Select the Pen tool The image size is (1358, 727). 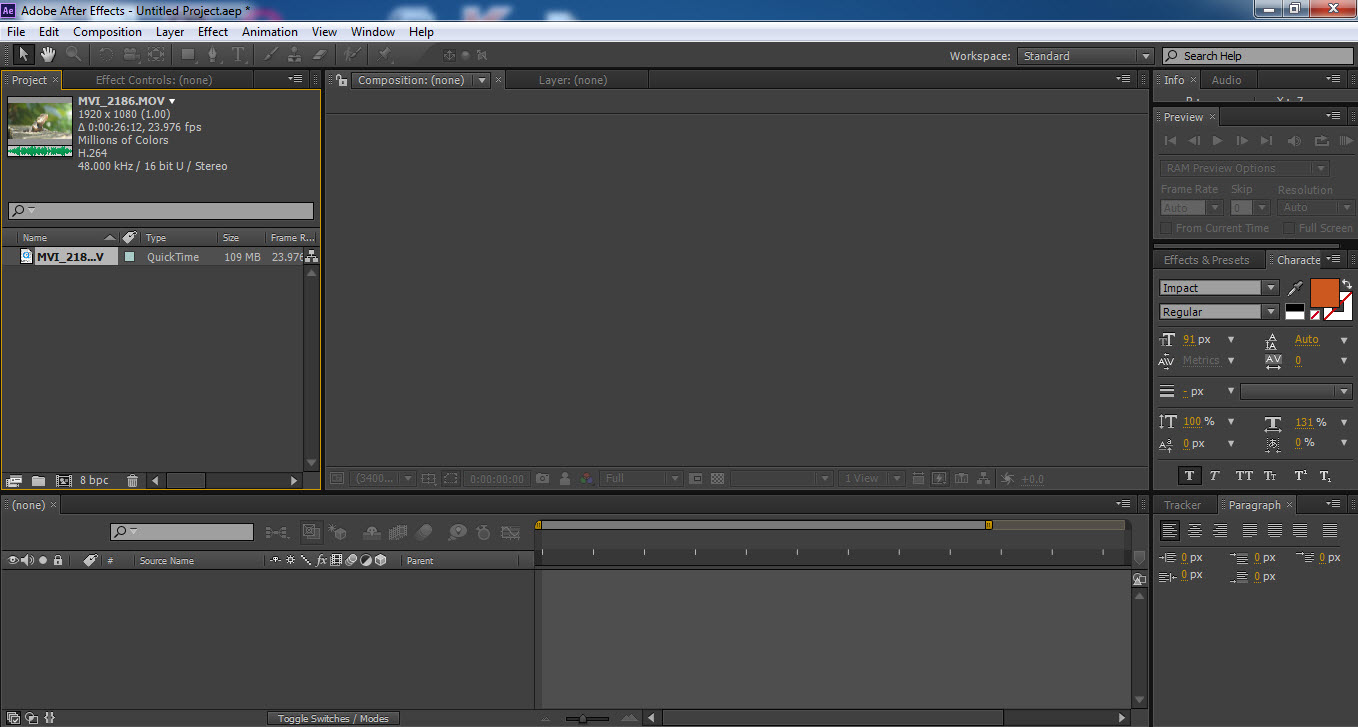tap(213, 55)
